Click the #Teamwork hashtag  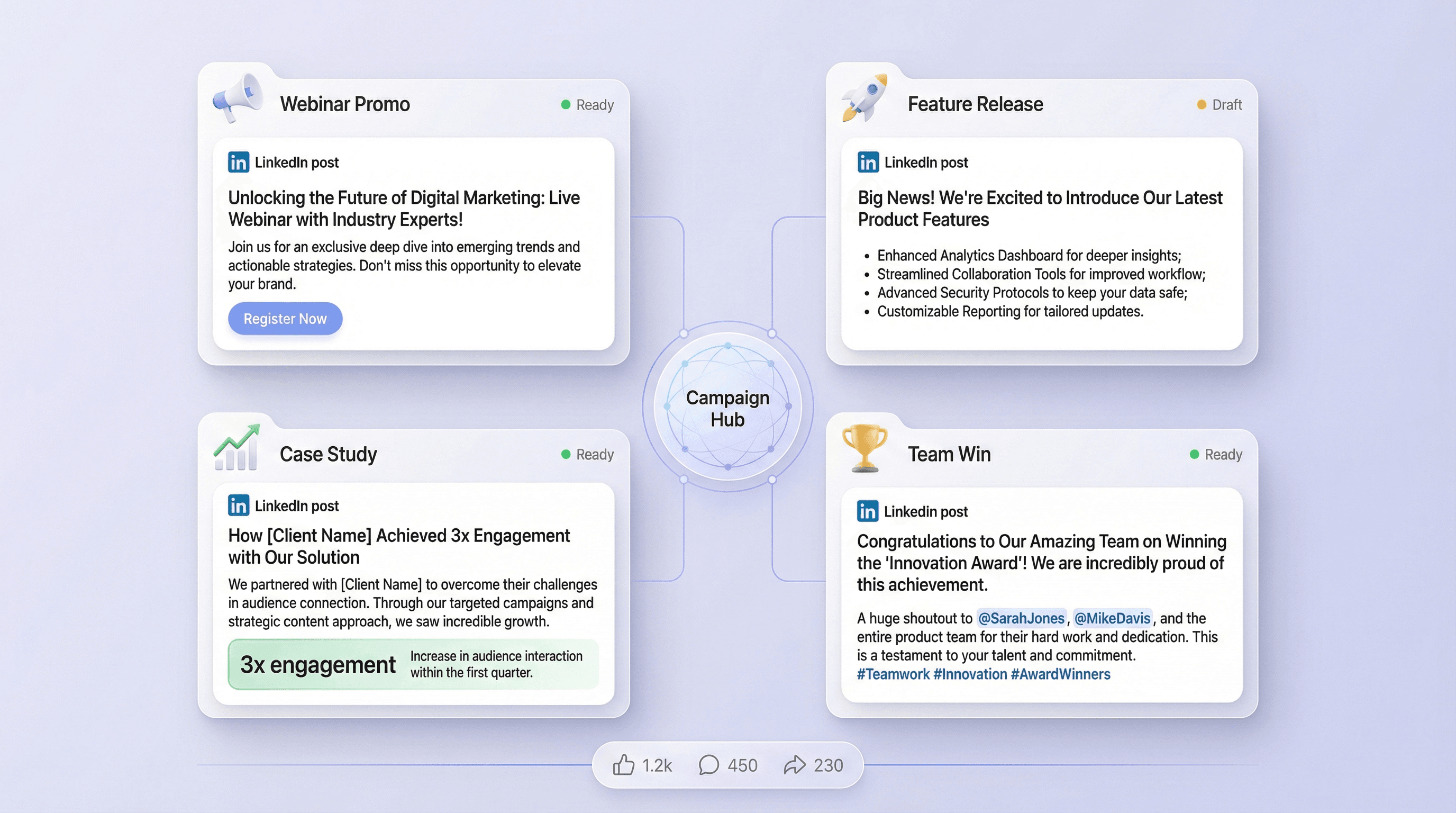coord(893,674)
